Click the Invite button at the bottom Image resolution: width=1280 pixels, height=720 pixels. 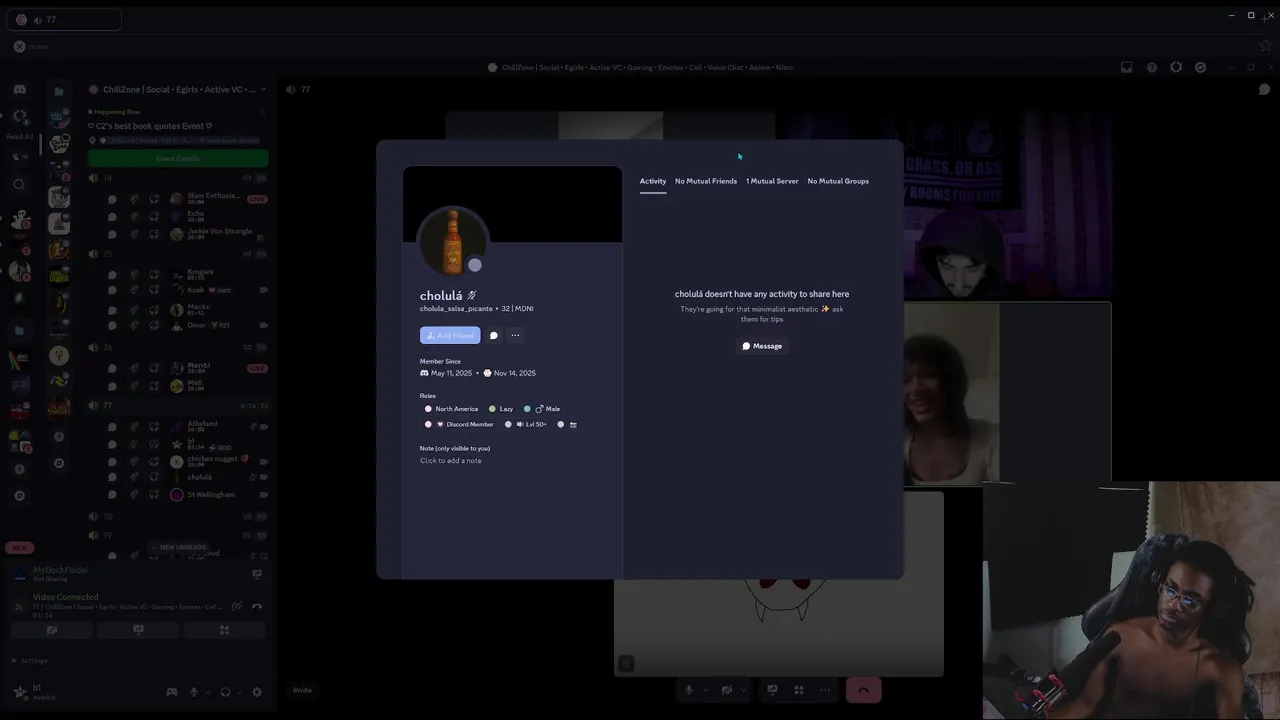coord(302,690)
